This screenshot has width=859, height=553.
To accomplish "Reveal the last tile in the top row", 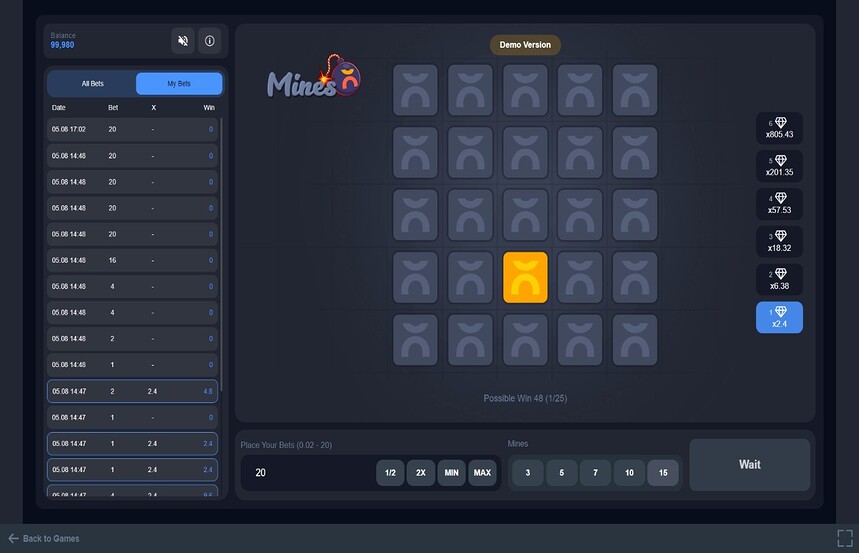I will pyautogui.click(x=634, y=90).
